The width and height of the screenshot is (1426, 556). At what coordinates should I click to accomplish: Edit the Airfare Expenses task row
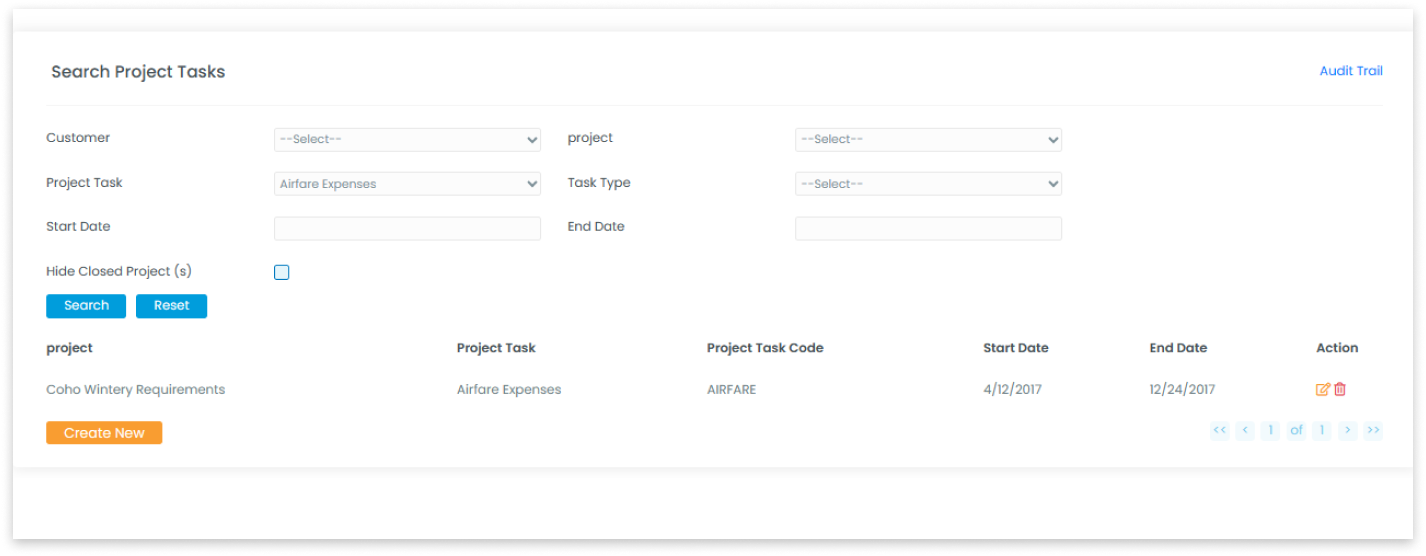click(1323, 390)
